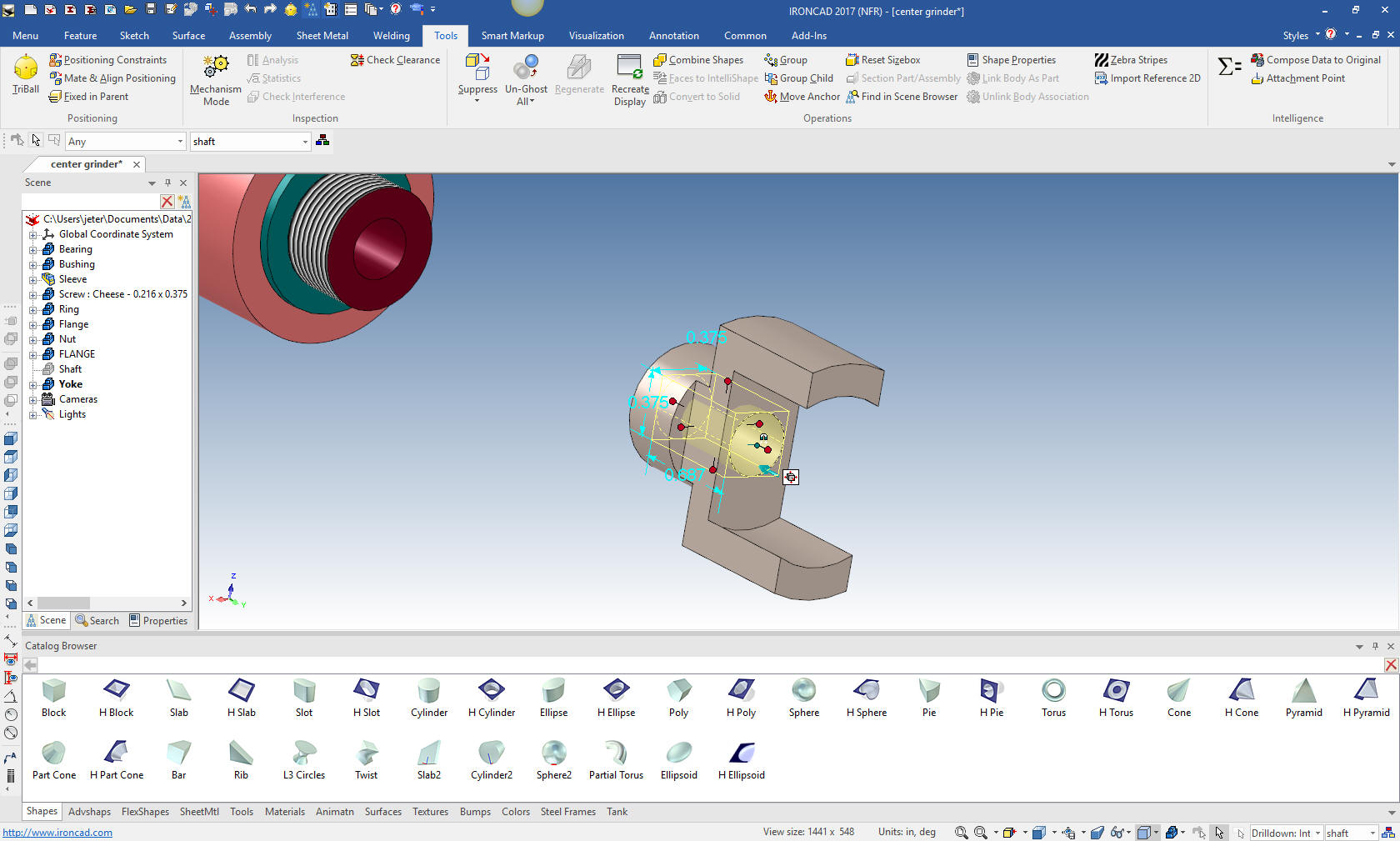Open the Sheet Metal ribbon tab

[x=322, y=36]
